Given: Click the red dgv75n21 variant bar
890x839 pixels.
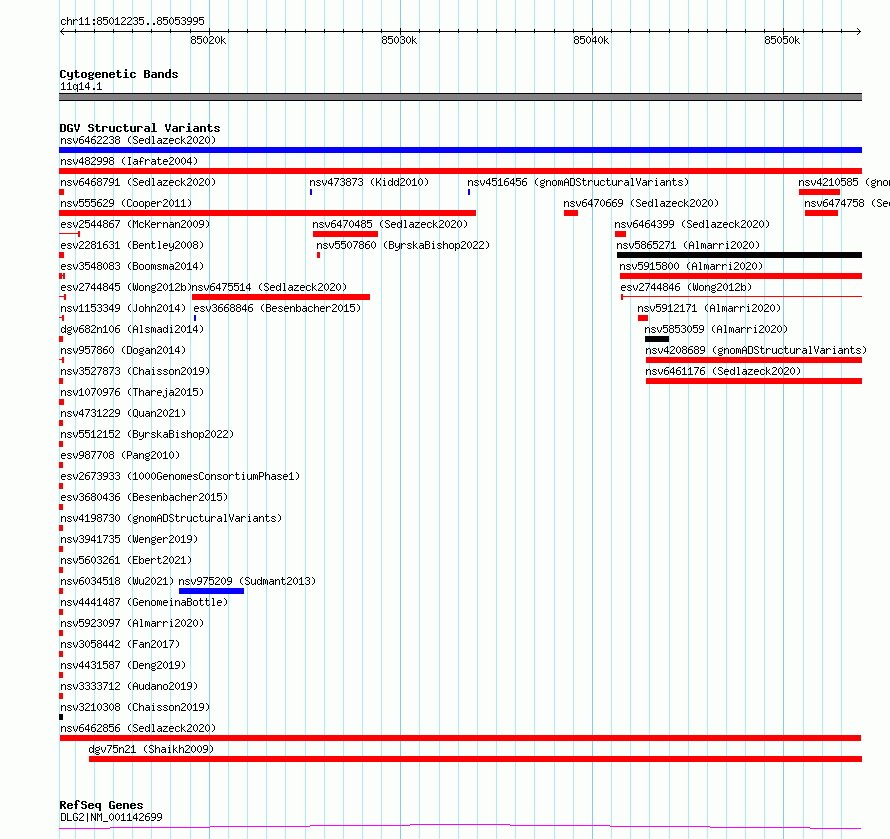Looking at the screenshot, I should (476, 759).
